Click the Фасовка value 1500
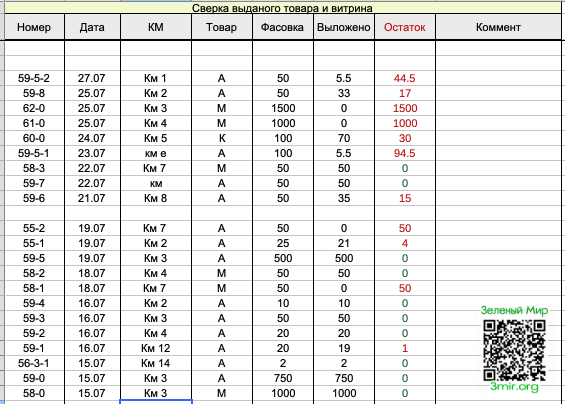565x404 pixels. tap(283, 108)
